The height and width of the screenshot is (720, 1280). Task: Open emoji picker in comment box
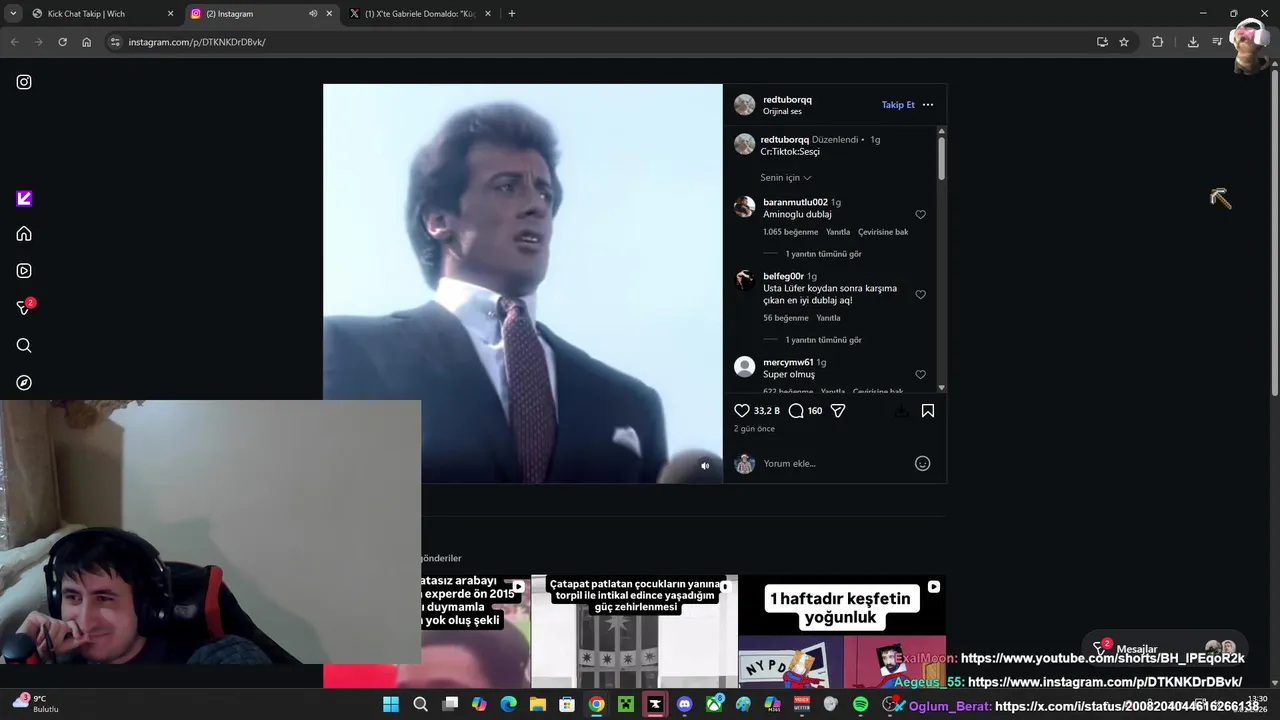pyautogui.click(x=923, y=463)
